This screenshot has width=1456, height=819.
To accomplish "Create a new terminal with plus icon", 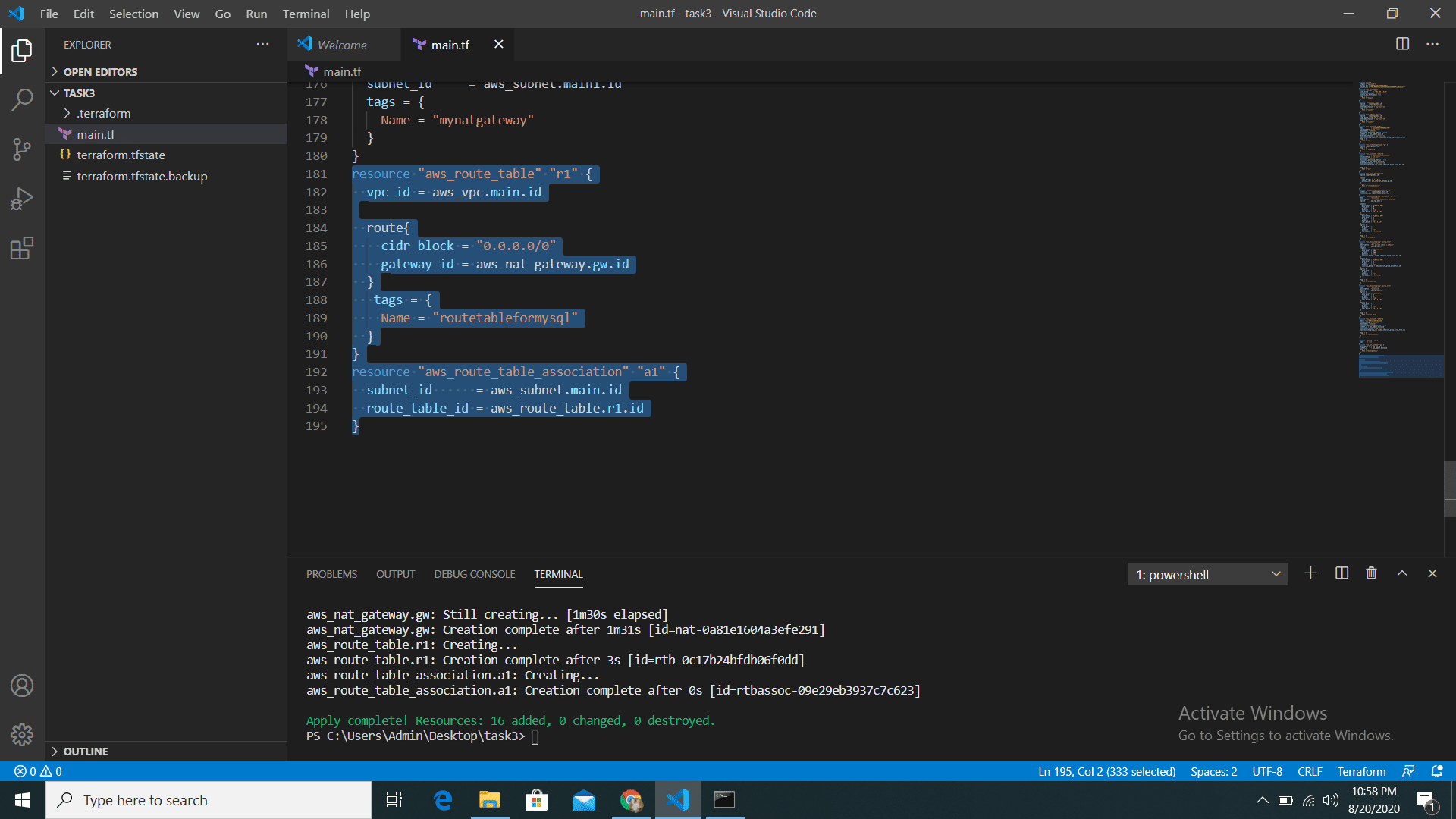I will [1310, 573].
